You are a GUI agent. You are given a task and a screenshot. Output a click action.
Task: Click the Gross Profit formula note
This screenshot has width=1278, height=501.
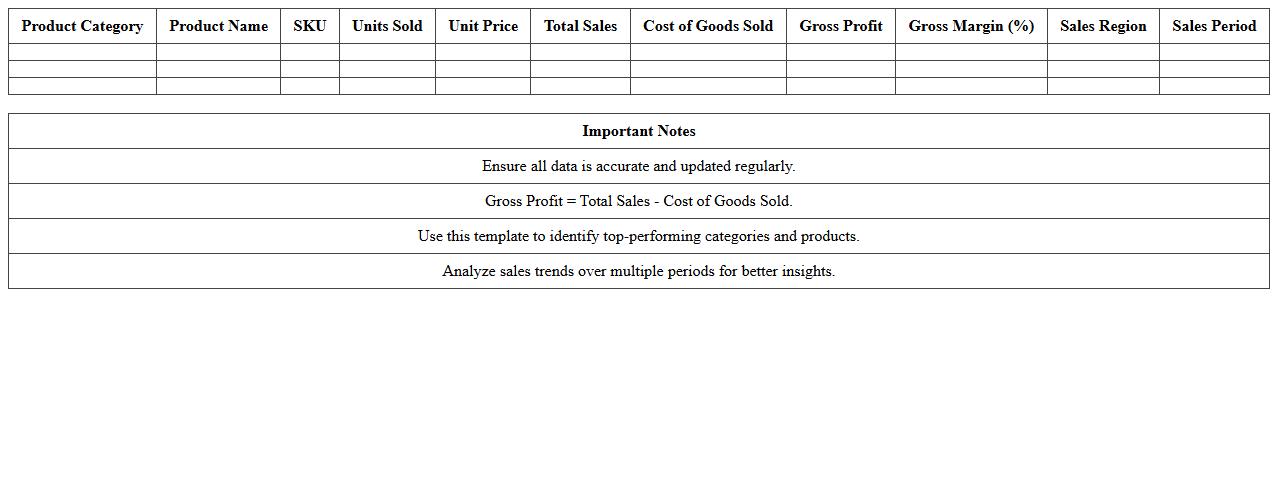pyautogui.click(x=639, y=201)
